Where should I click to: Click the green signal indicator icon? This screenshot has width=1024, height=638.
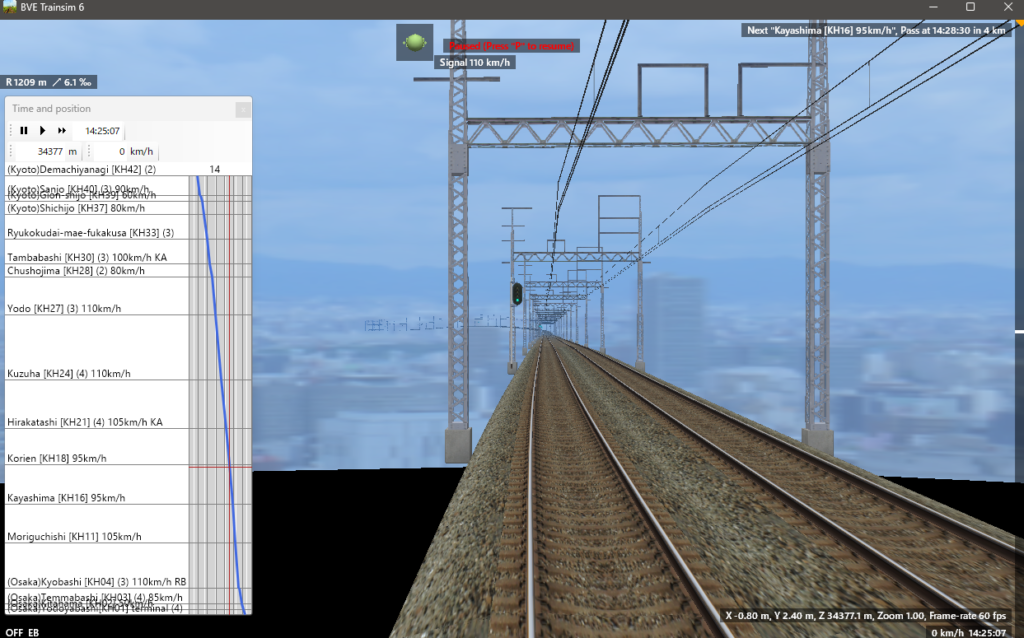pyautogui.click(x=414, y=43)
